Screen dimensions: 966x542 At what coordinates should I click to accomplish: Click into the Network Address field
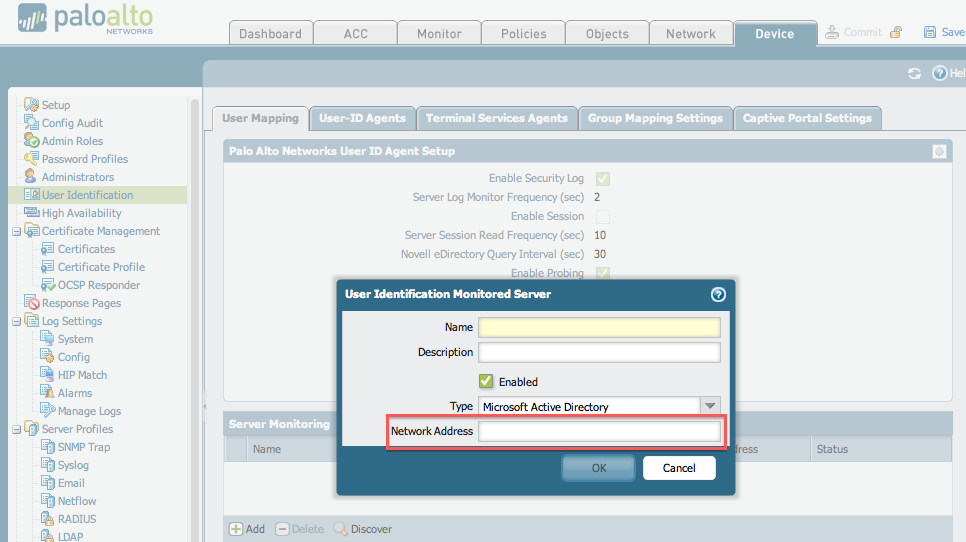coord(599,431)
